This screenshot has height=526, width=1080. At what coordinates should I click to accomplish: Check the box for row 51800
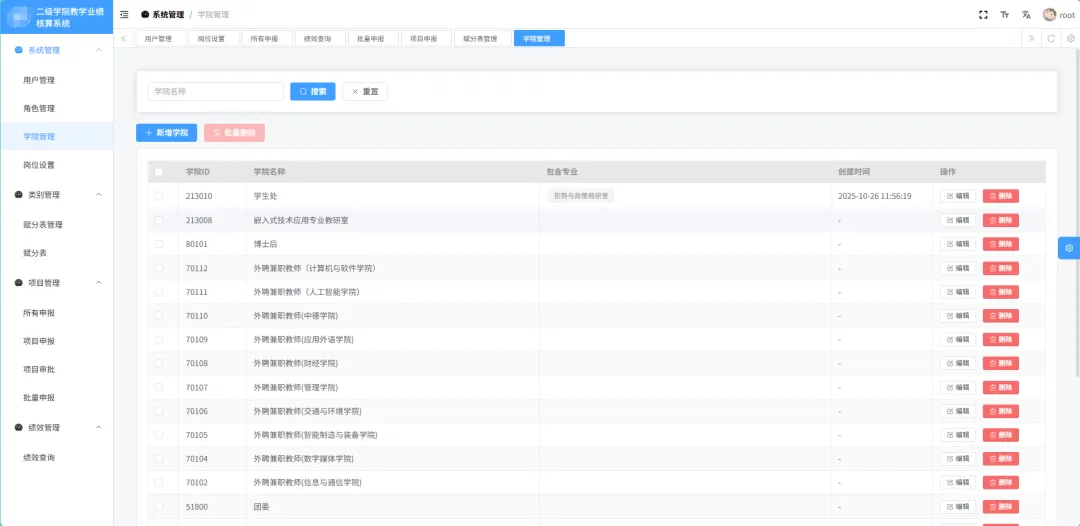pos(159,507)
